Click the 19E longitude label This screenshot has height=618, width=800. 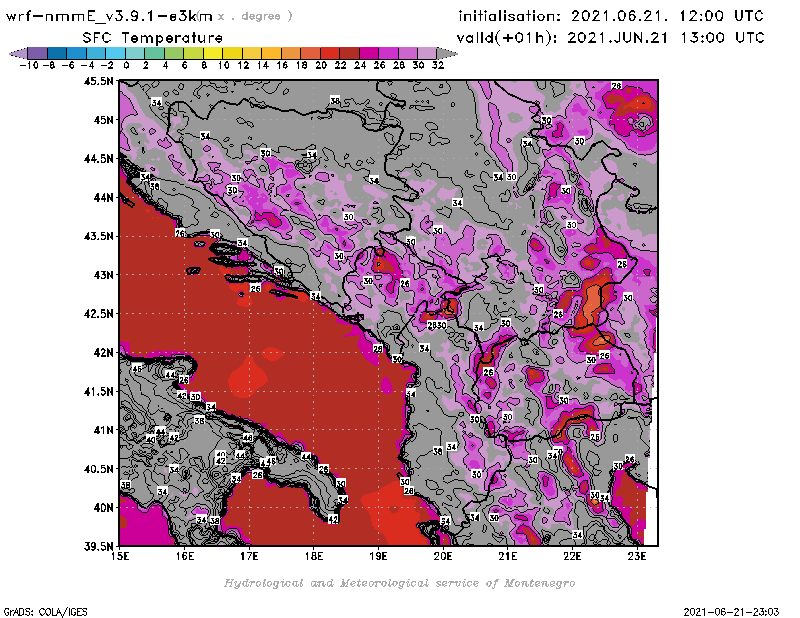click(x=379, y=556)
